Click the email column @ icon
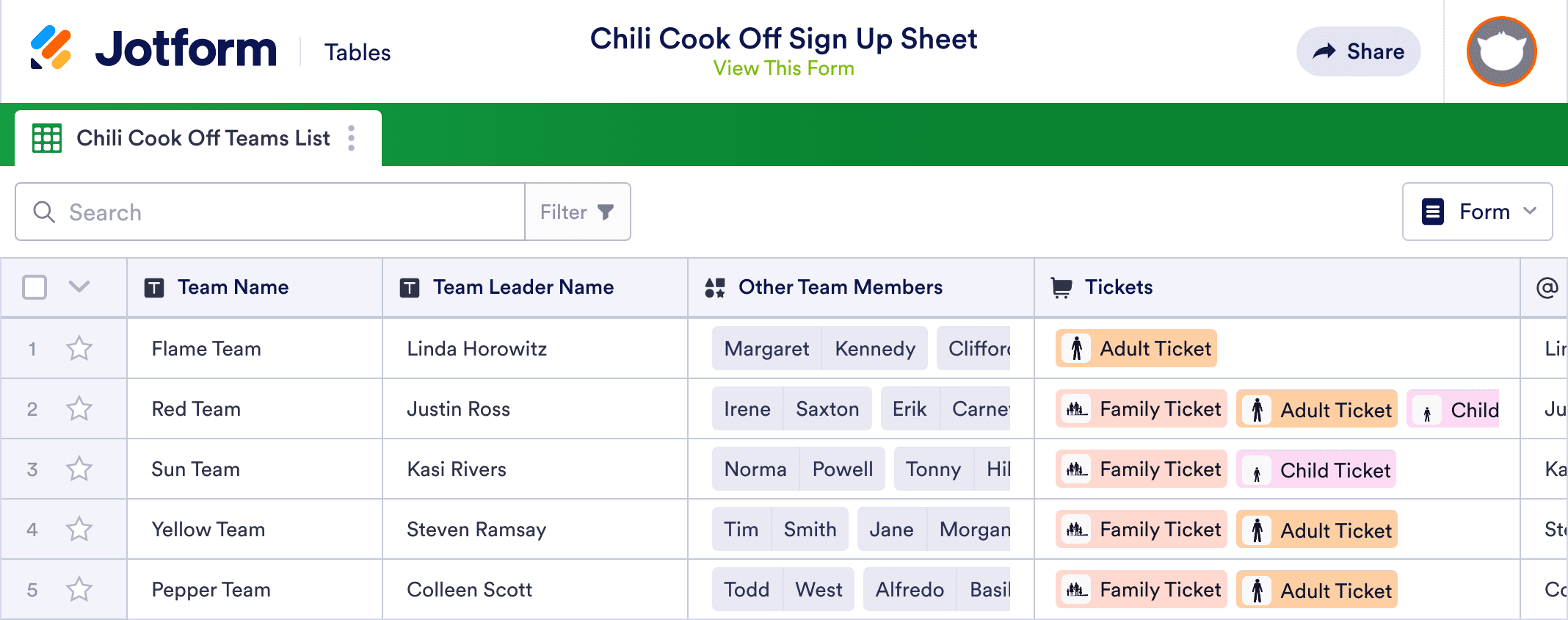 pyautogui.click(x=1547, y=287)
